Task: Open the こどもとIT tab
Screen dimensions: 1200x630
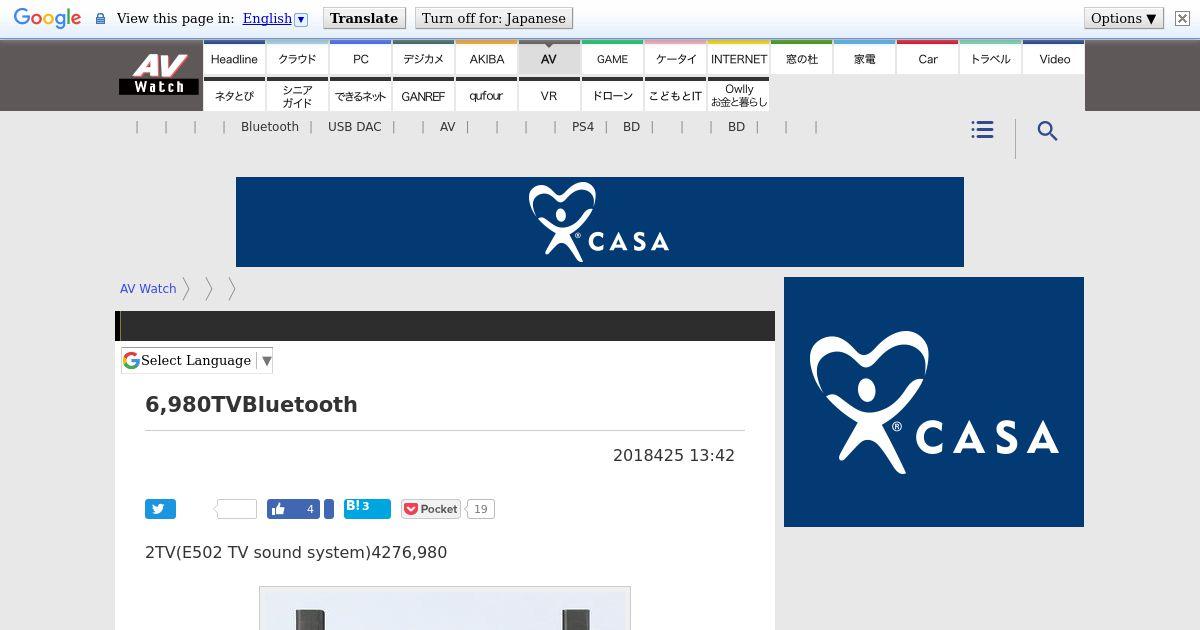Action: 676,96
